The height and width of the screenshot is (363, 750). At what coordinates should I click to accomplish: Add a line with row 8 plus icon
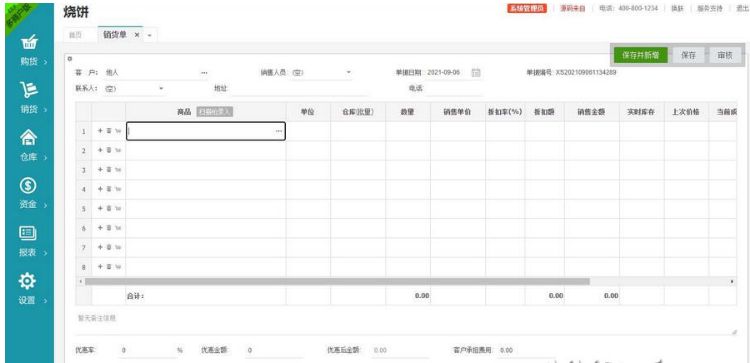coord(100,266)
